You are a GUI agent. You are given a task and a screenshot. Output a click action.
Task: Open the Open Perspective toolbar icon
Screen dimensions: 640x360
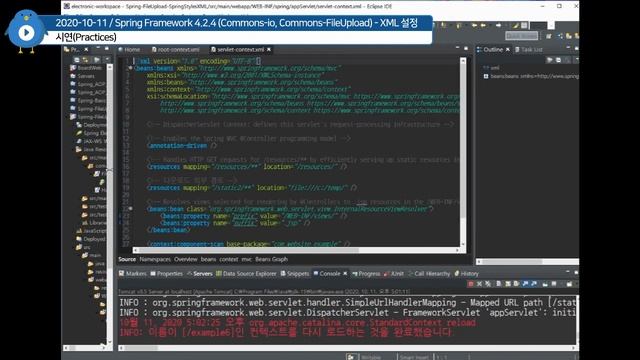coord(549,36)
